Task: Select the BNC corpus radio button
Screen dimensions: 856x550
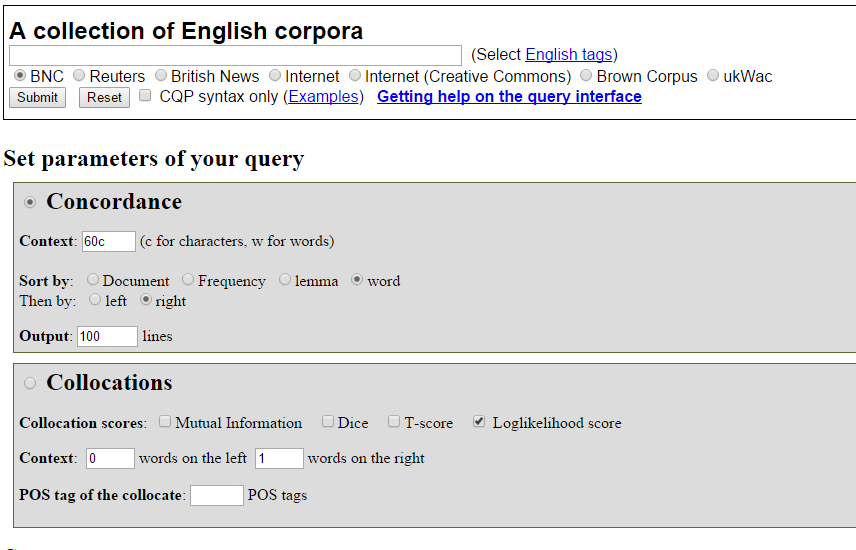Action: [20, 75]
